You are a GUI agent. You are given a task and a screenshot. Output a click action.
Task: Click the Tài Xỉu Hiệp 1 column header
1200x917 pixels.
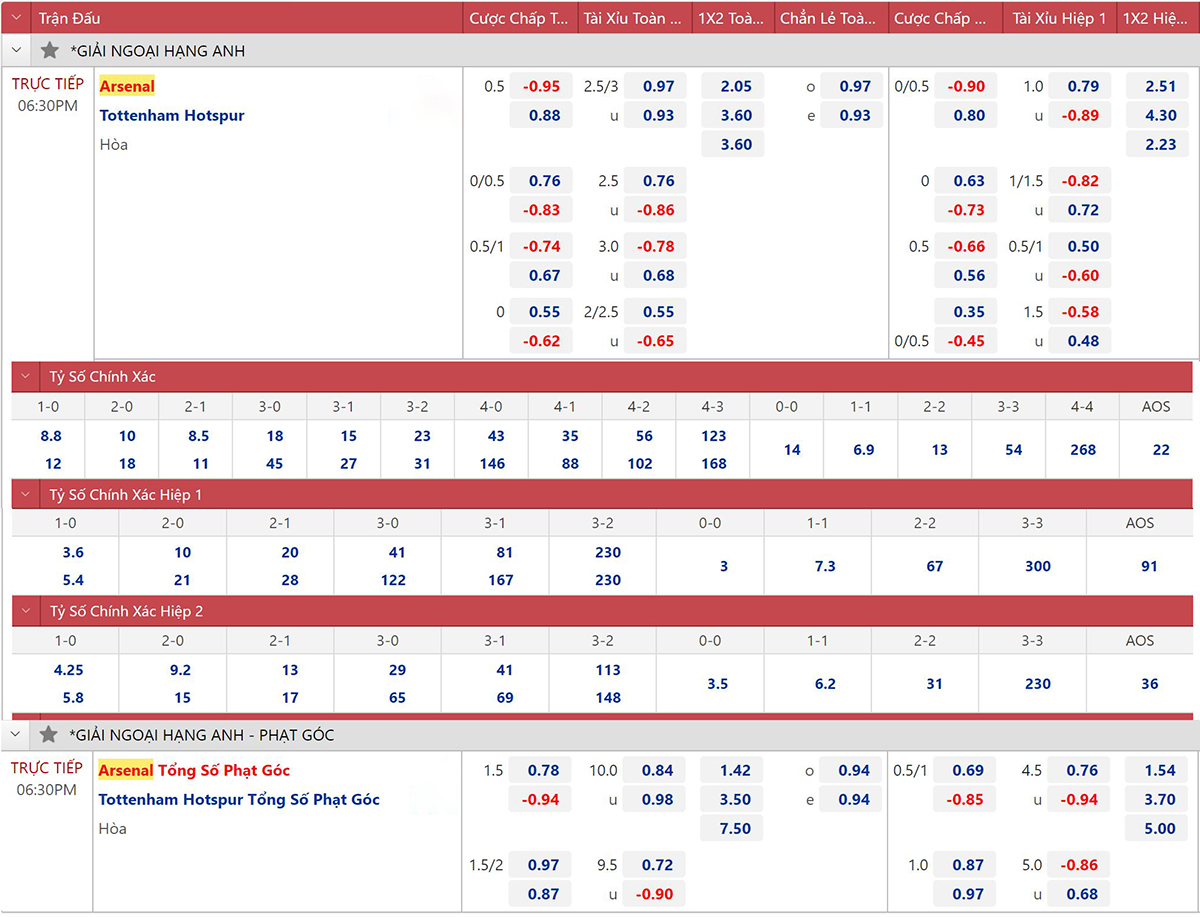pyautogui.click(x=1059, y=18)
